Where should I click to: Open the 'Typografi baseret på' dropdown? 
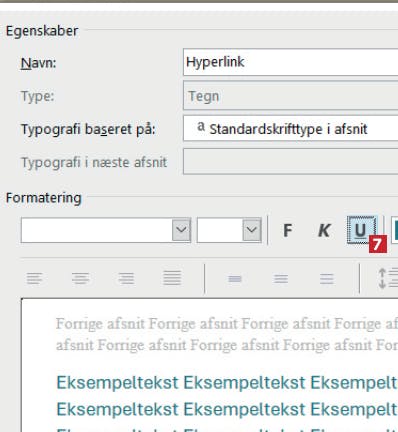click(x=290, y=128)
